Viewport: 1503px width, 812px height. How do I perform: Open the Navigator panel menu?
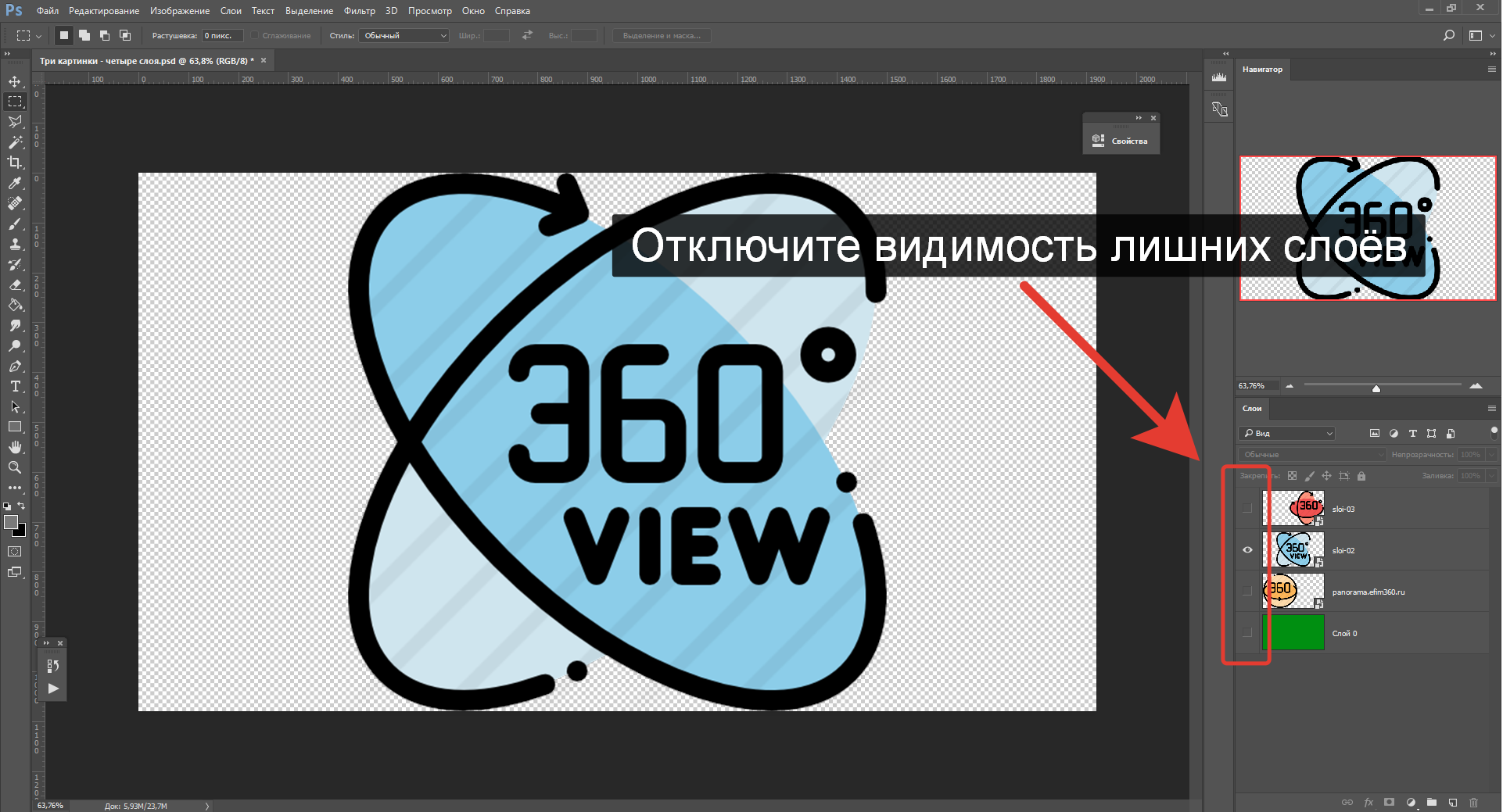pos(1491,69)
